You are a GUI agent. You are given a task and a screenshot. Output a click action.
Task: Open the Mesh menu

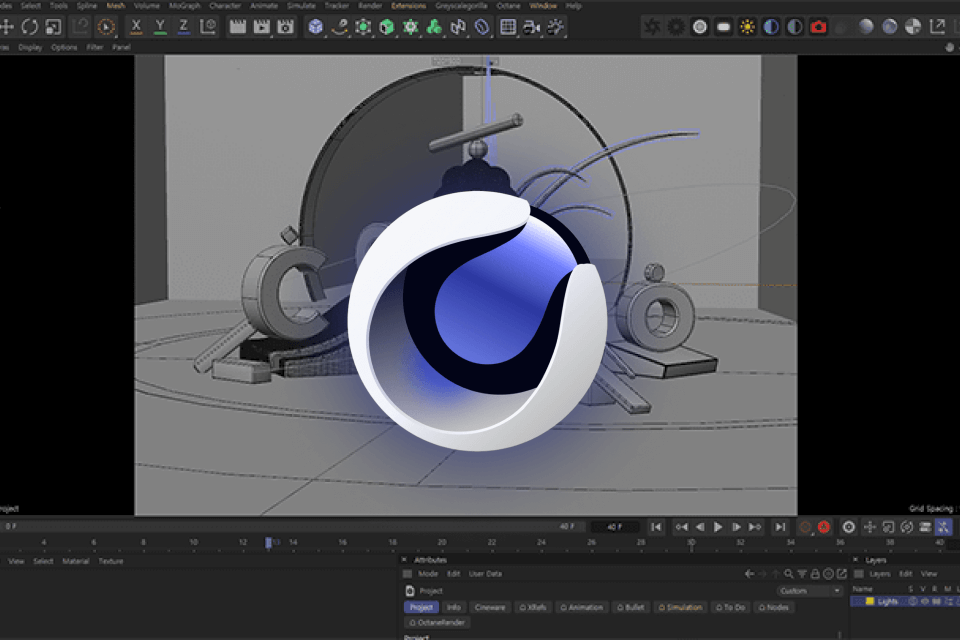point(116,6)
